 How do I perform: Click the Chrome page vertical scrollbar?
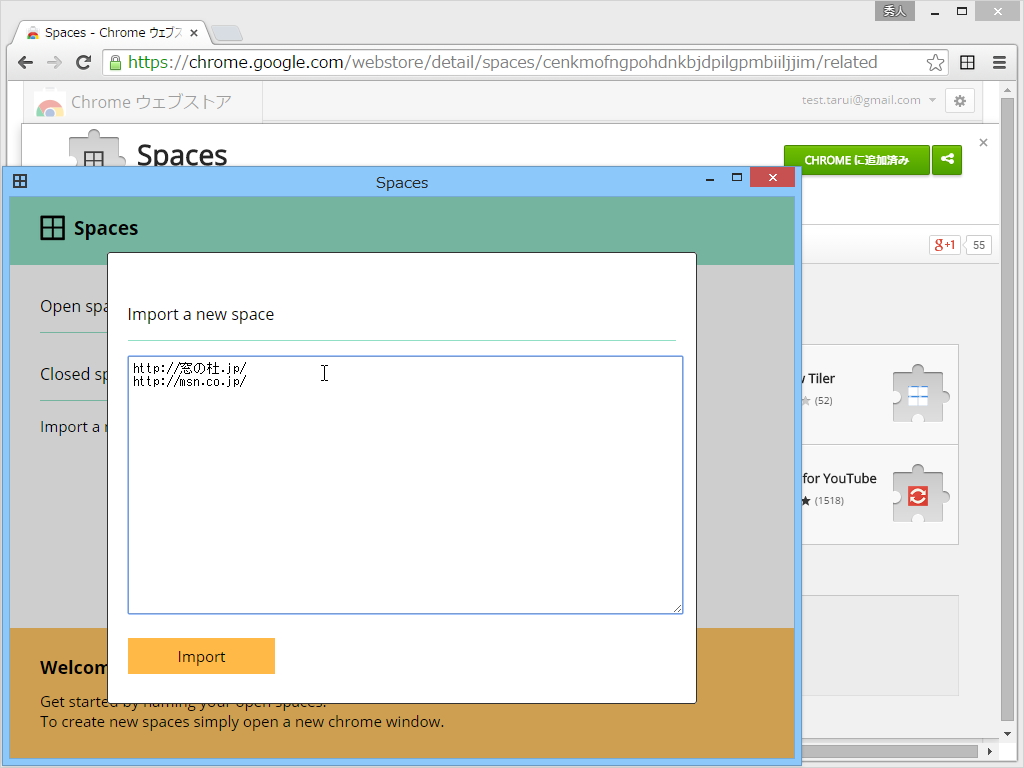pos(1007,409)
